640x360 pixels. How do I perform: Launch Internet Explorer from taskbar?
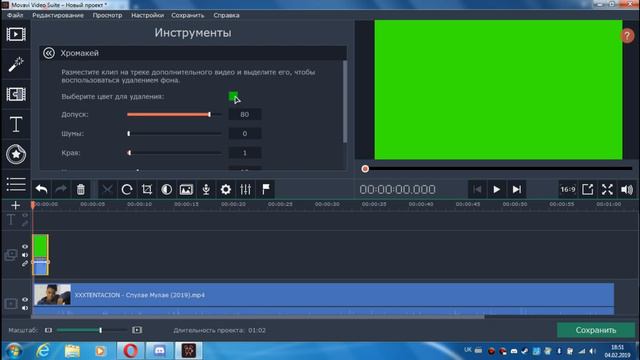click(43, 351)
